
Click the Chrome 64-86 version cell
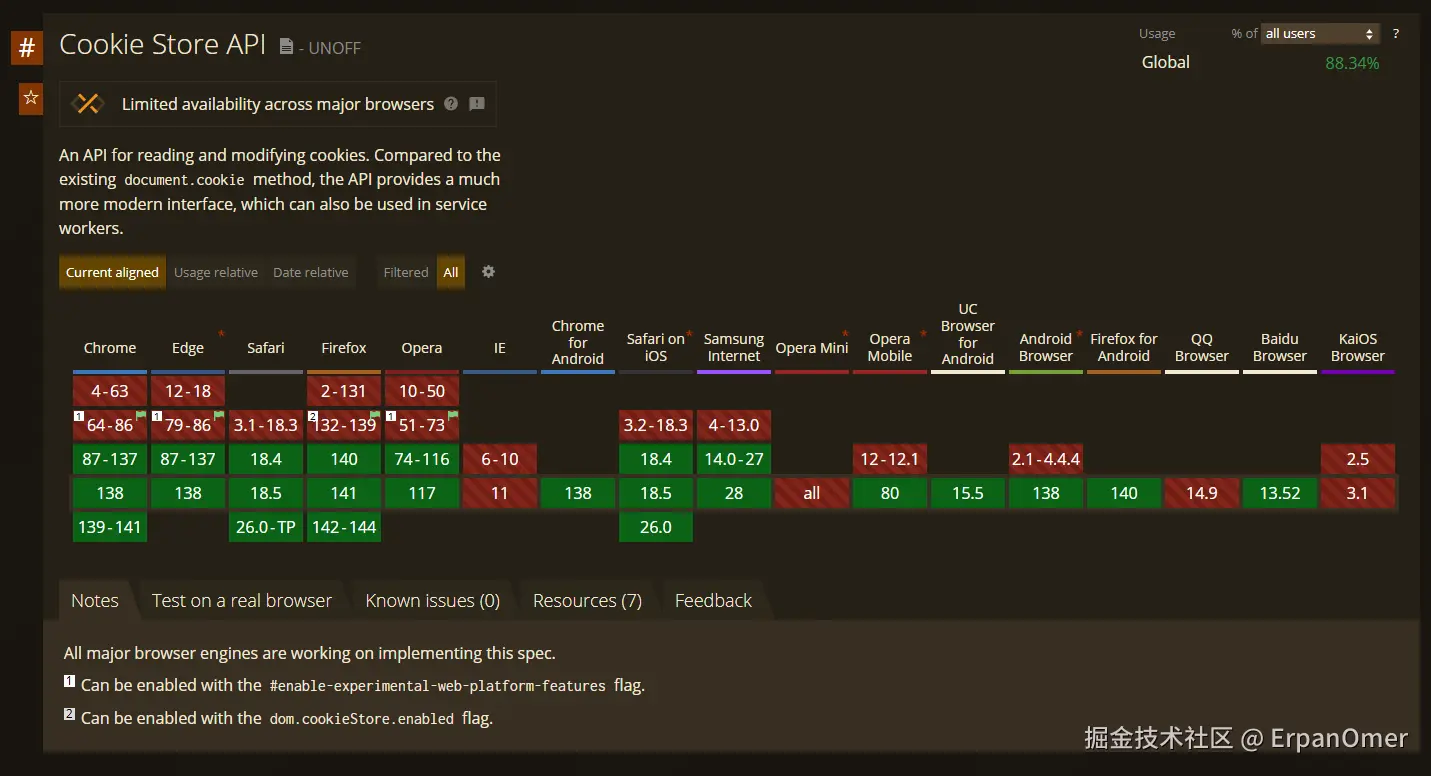click(x=110, y=425)
